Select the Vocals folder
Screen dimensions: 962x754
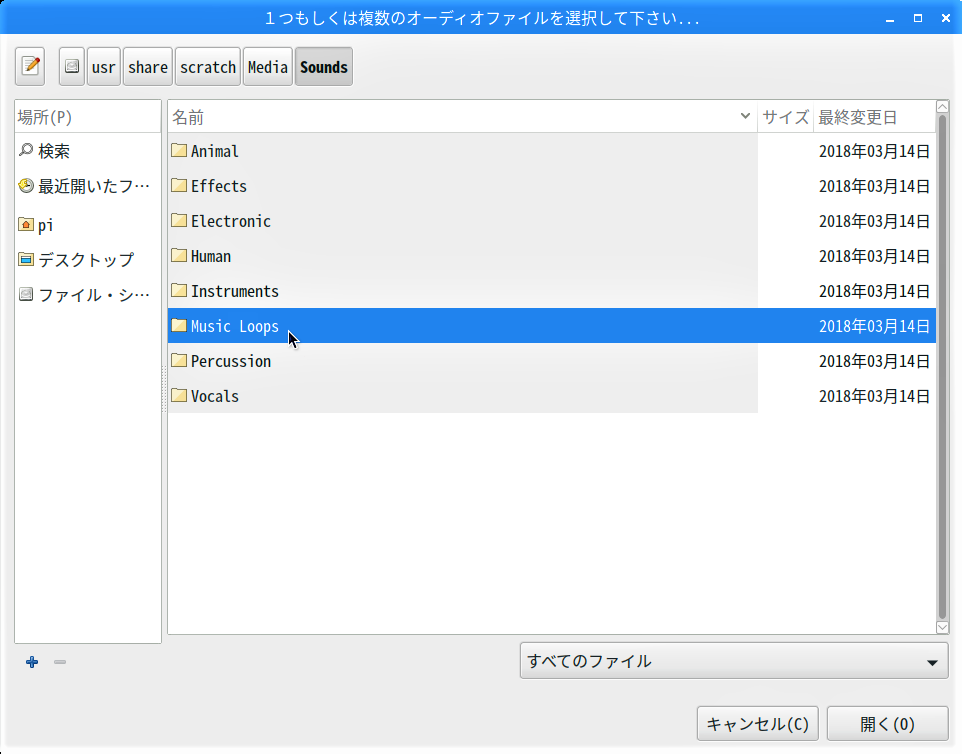[552, 396]
